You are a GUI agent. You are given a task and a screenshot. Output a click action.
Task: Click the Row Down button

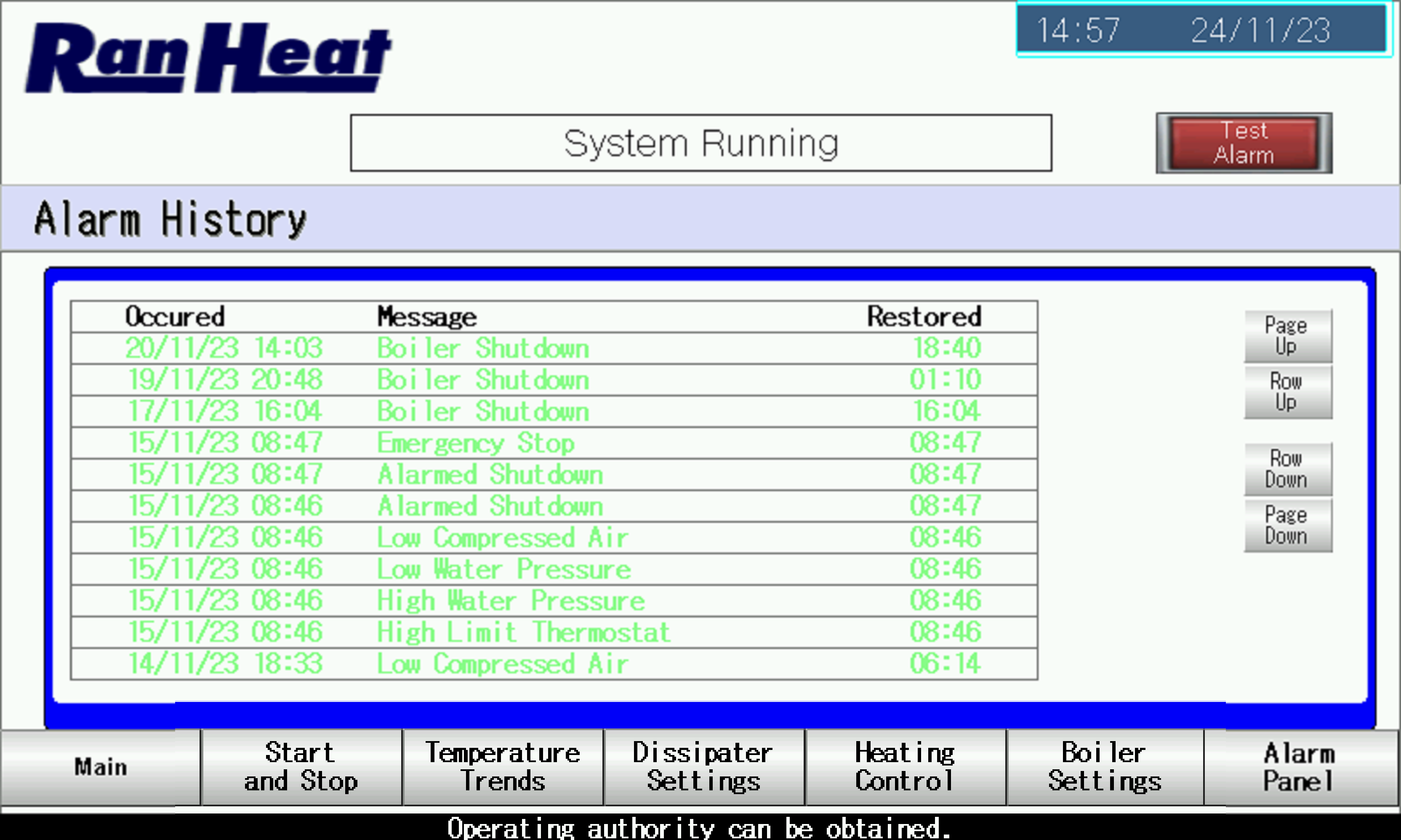tap(1287, 469)
